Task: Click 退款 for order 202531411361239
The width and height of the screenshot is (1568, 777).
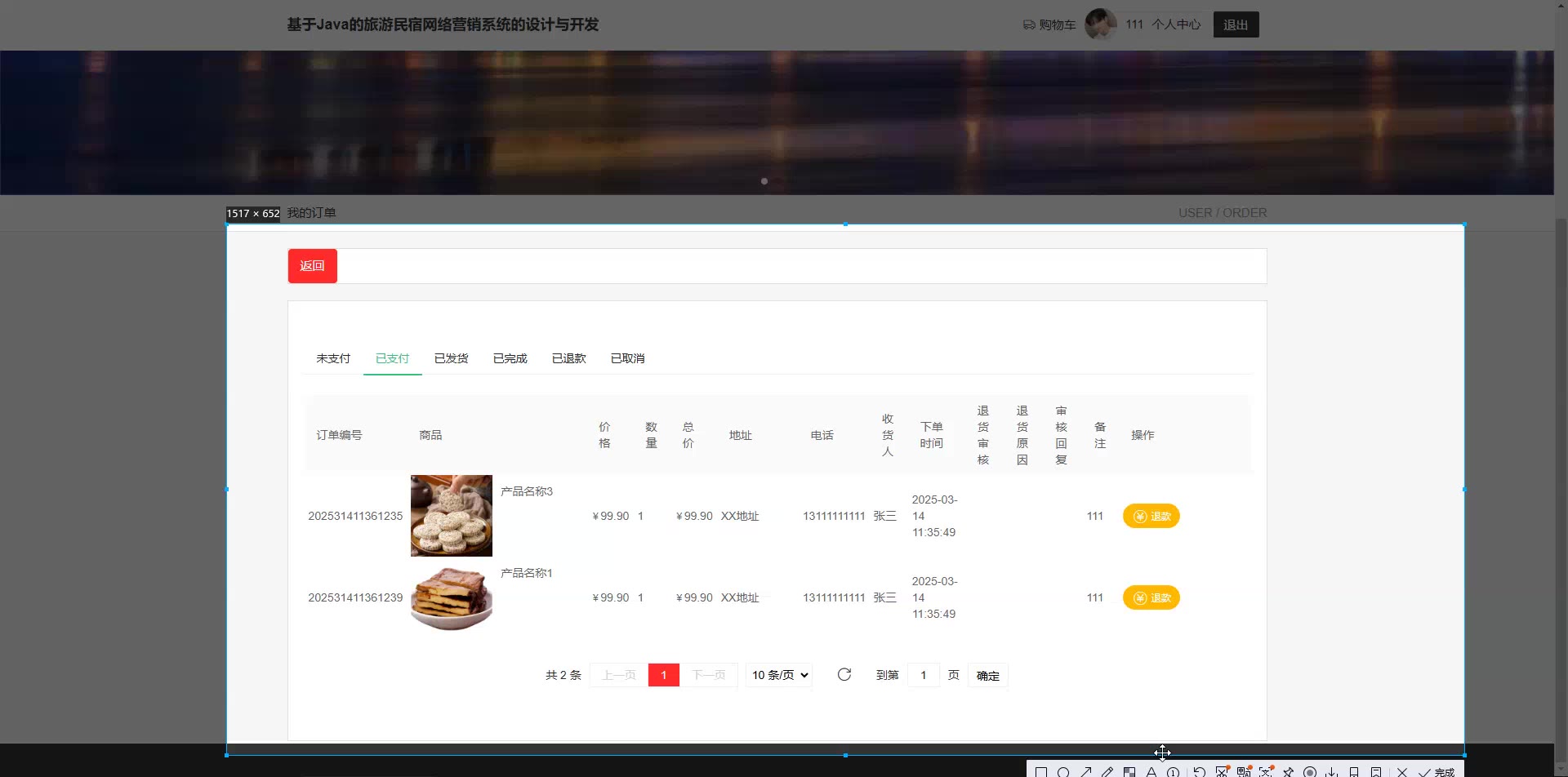Action: coord(1151,597)
